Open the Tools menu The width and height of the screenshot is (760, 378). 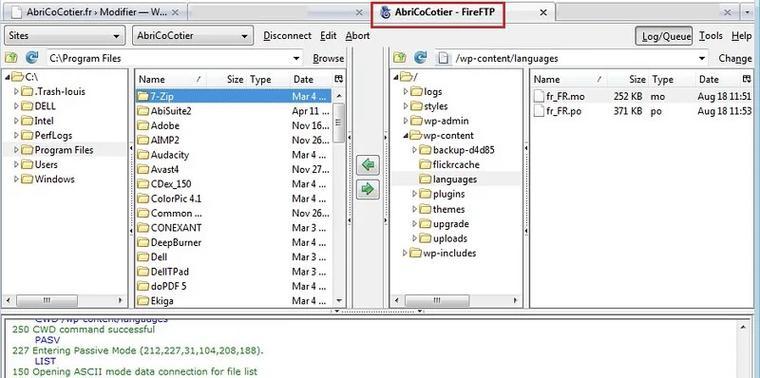(x=711, y=36)
